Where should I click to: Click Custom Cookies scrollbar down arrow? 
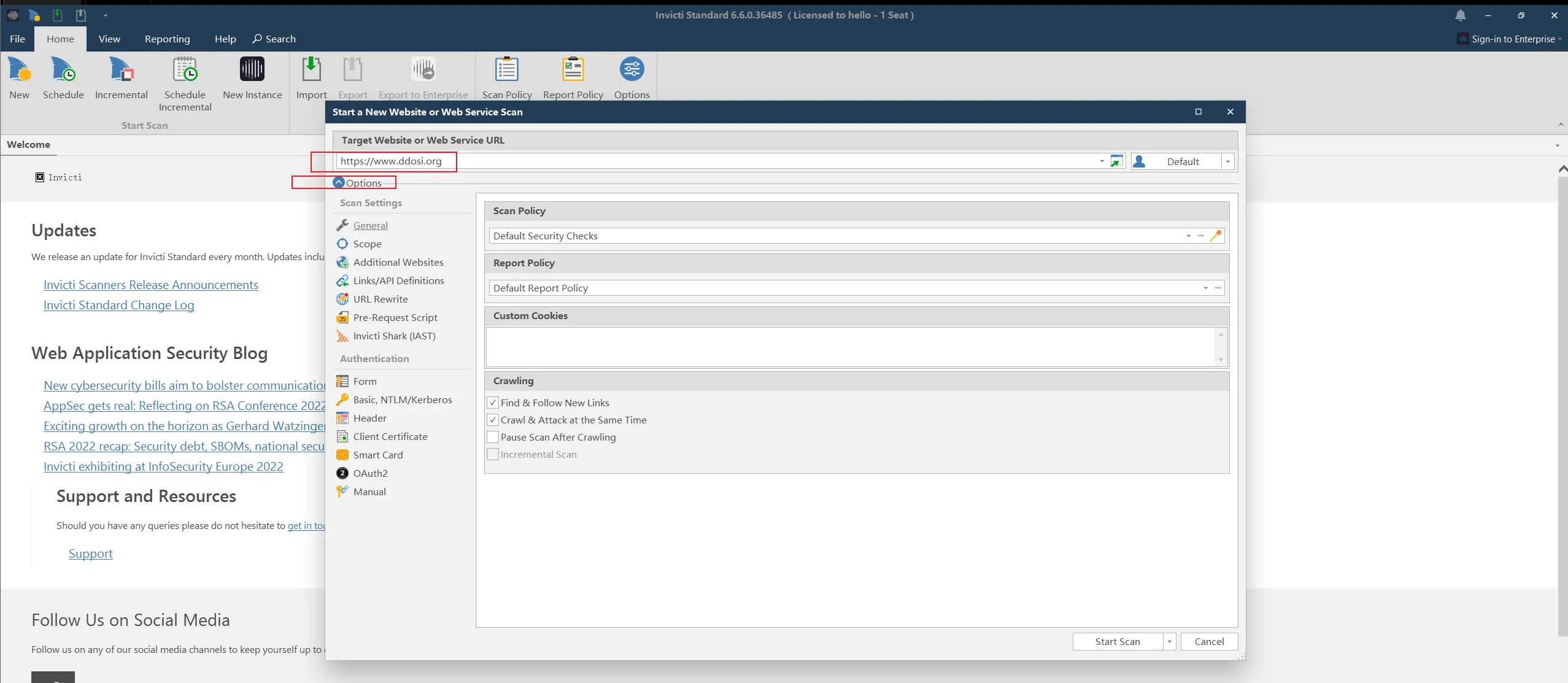pyautogui.click(x=1221, y=360)
